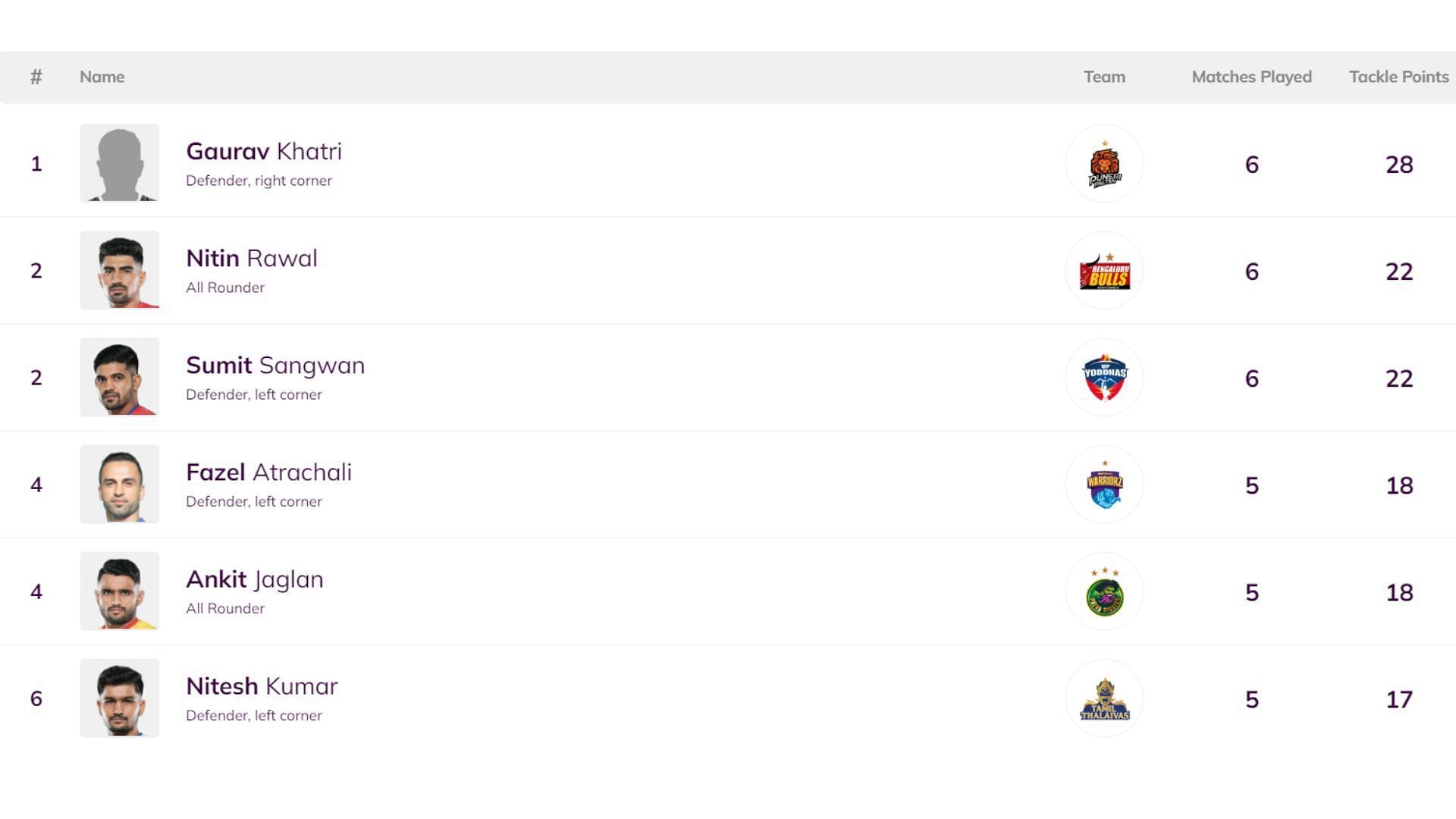Sort by the Tackle Points column header
The width and height of the screenshot is (1456, 819).
tap(1398, 77)
